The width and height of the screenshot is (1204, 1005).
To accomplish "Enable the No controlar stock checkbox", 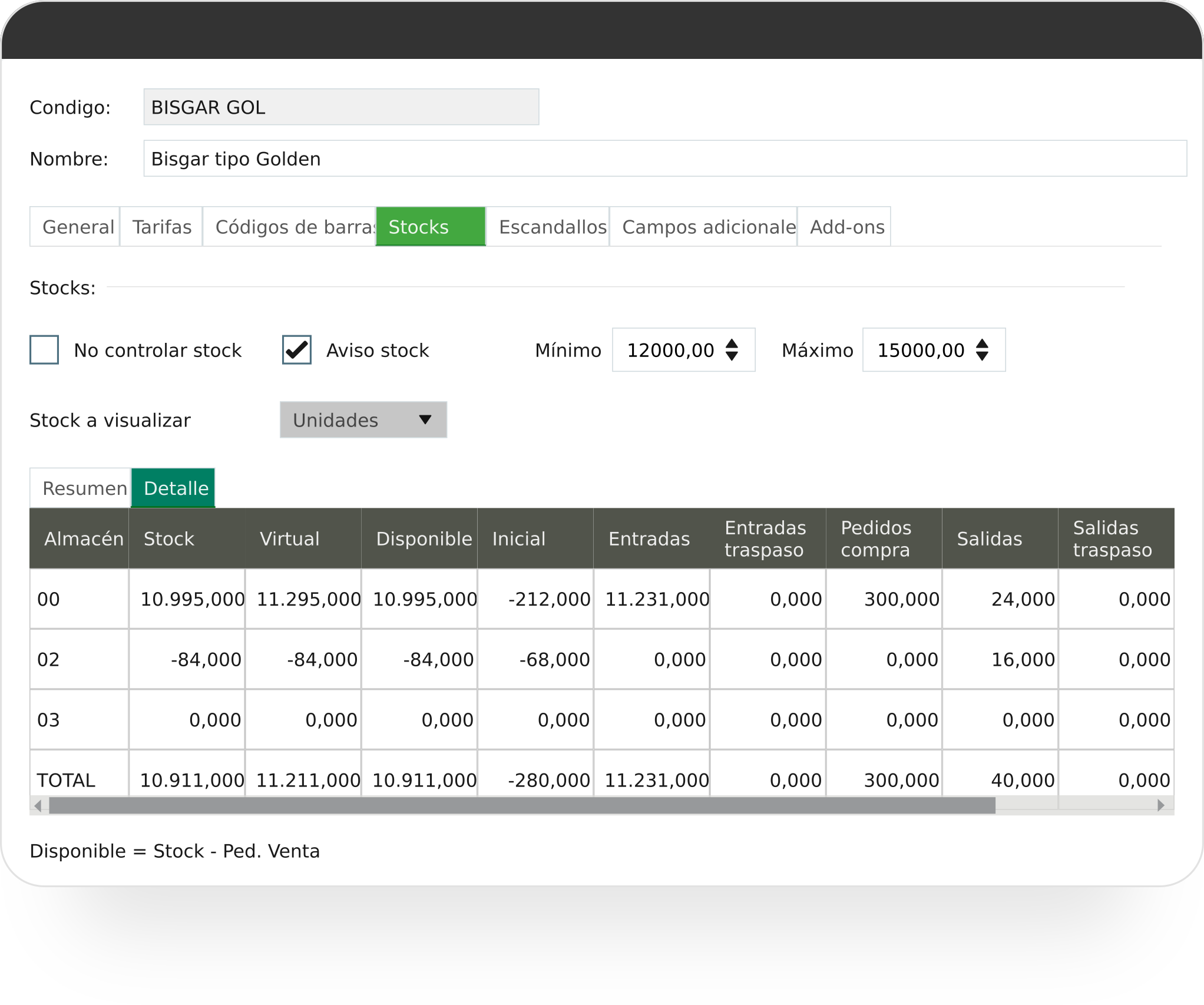I will tap(44, 350).
